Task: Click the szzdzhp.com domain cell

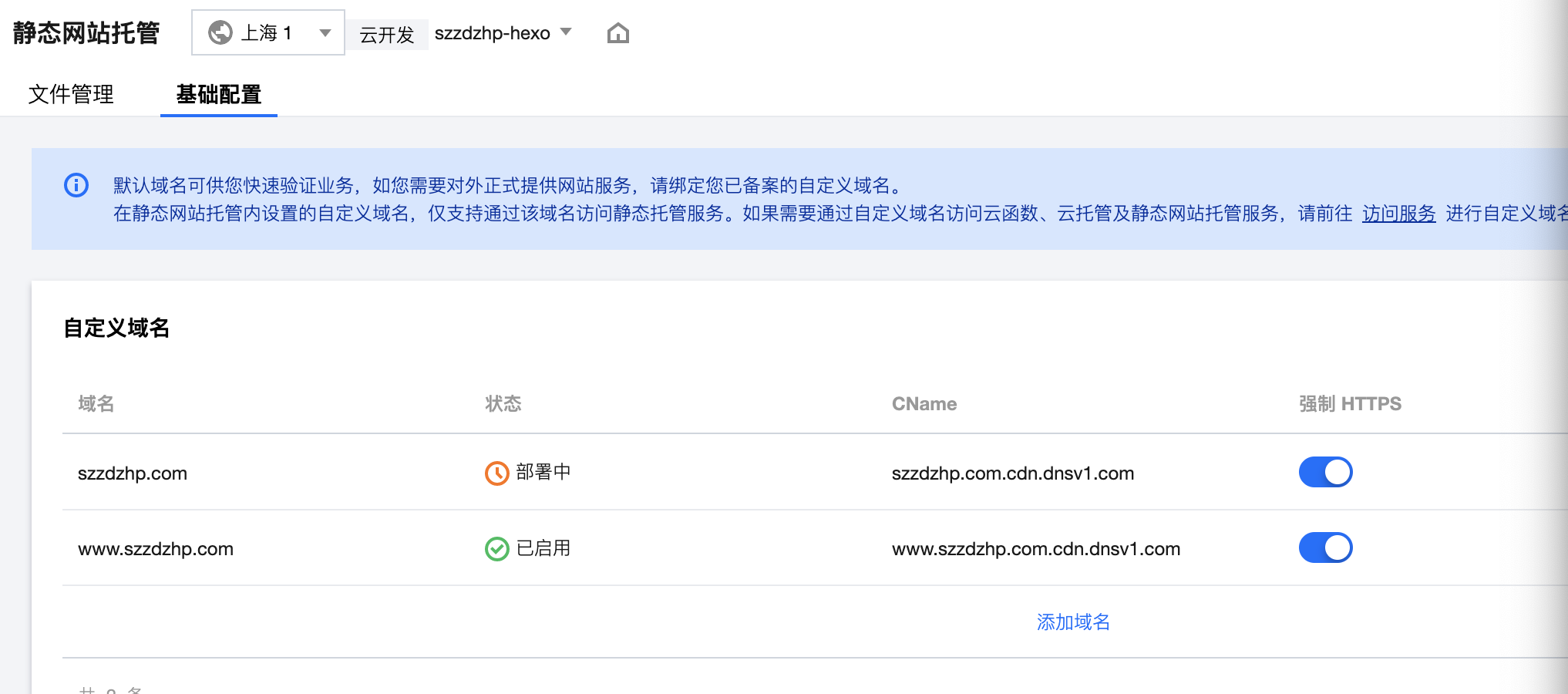Action: point(133,473)
